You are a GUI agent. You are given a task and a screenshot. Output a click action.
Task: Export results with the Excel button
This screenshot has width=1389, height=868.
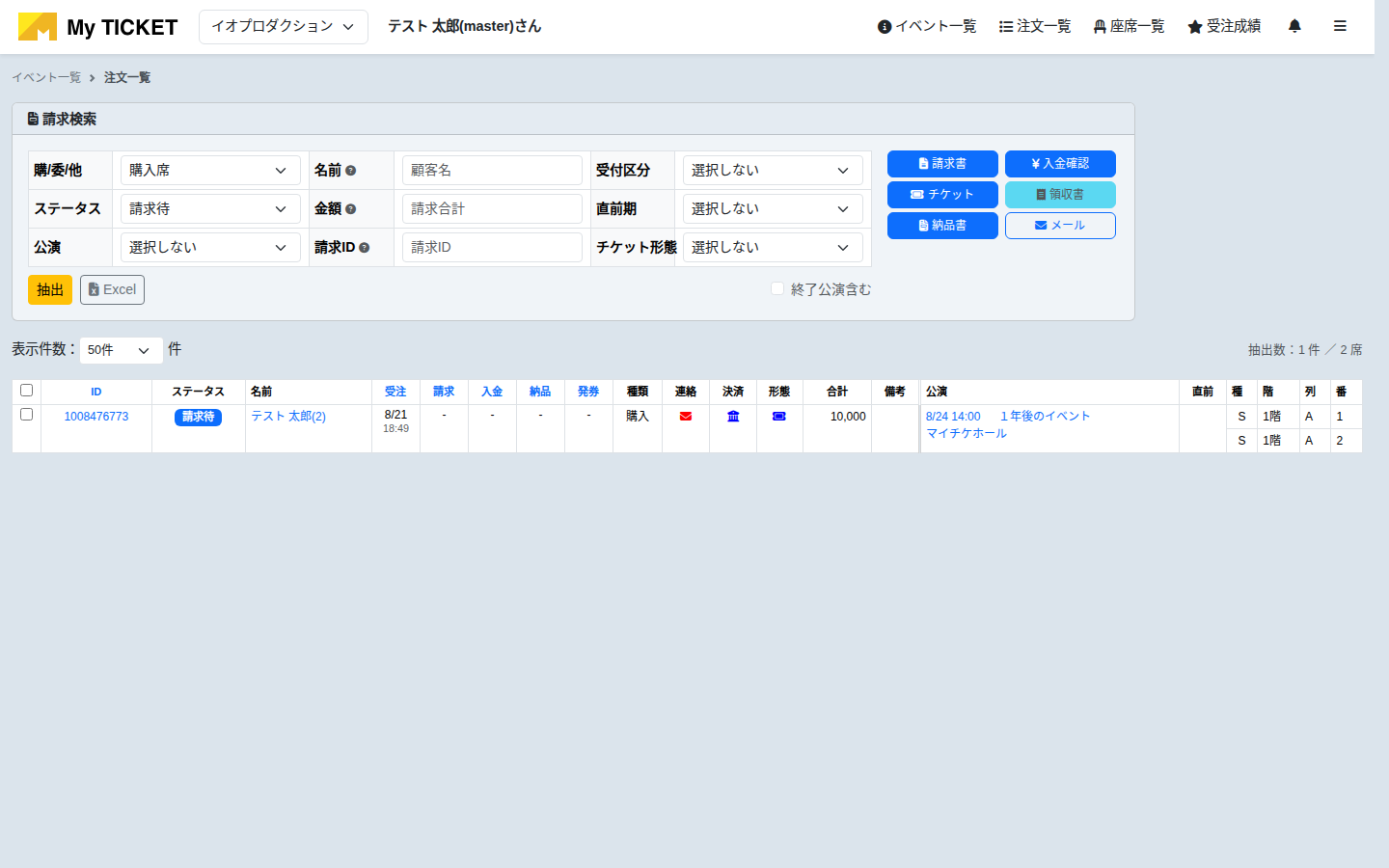point(112,289)
